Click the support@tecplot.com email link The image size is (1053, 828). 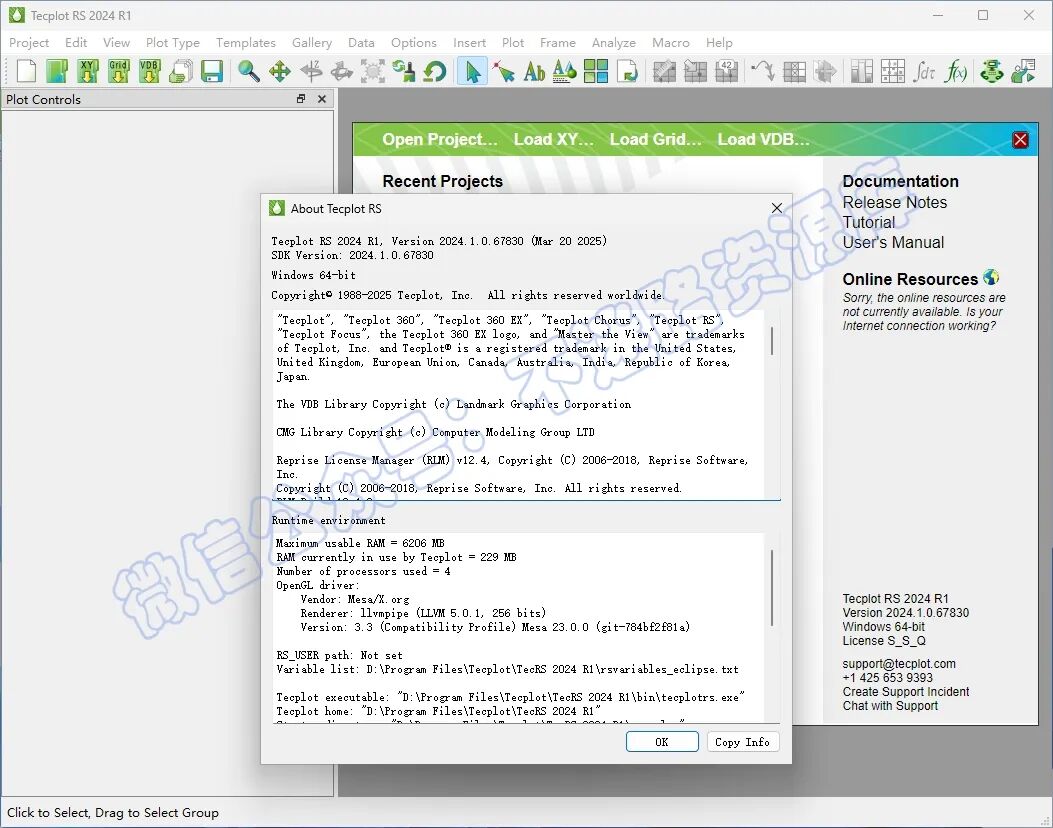[899, 663]
